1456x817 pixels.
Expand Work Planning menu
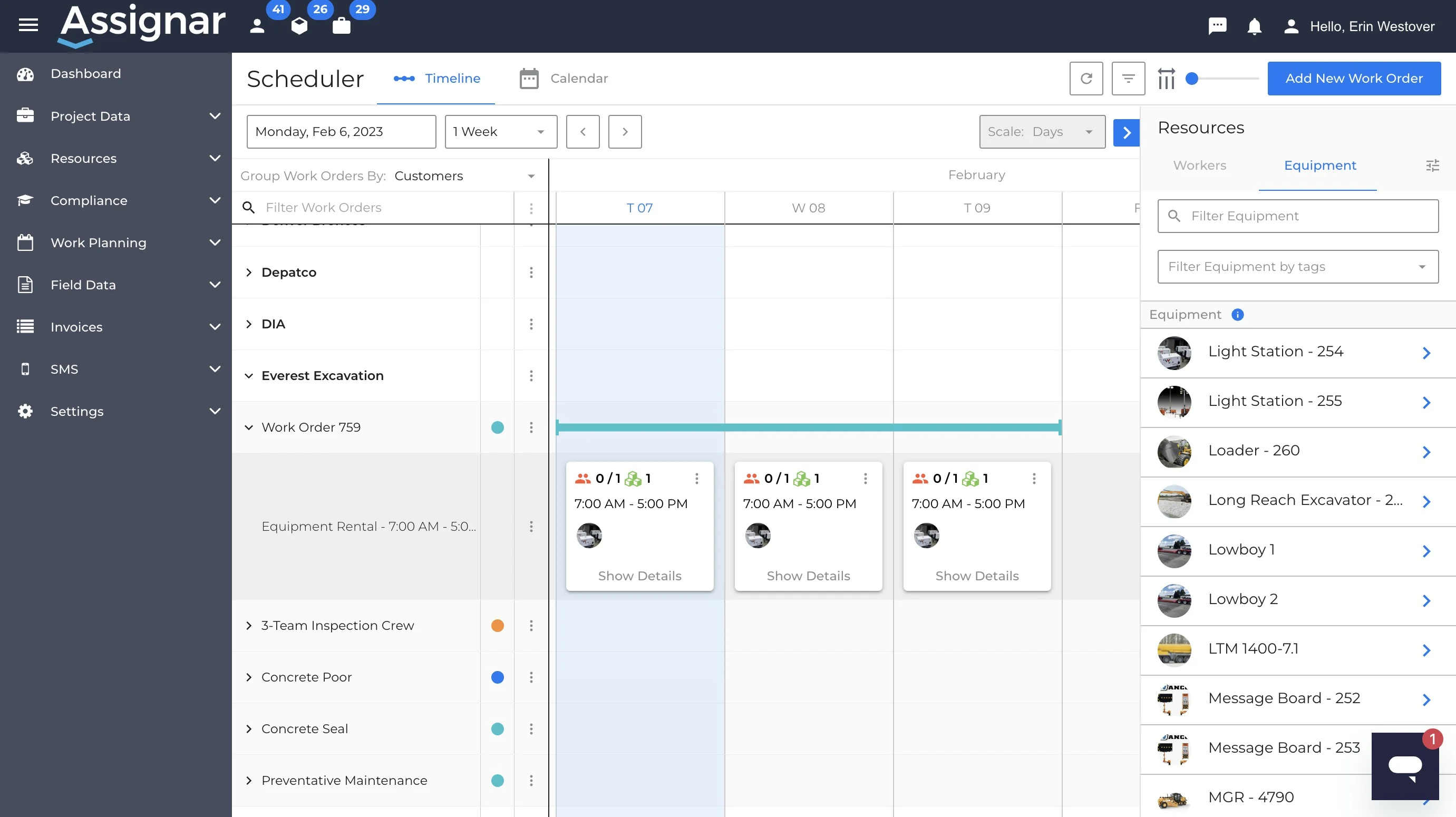(116, 242)
